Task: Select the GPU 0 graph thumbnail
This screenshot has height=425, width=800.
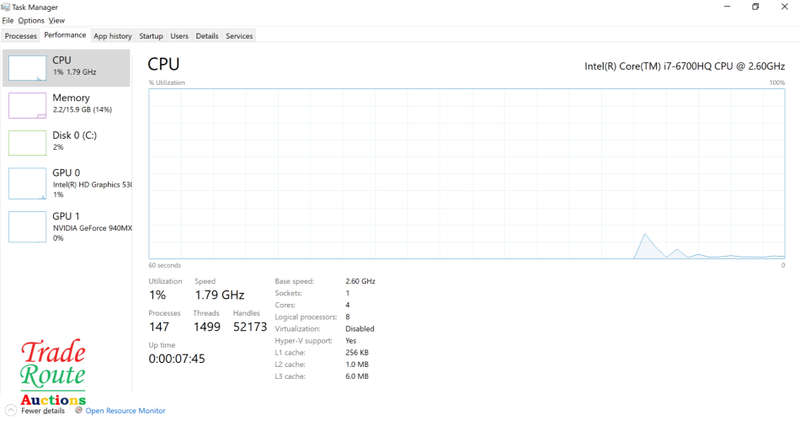Action: click(x=27, y=184)
